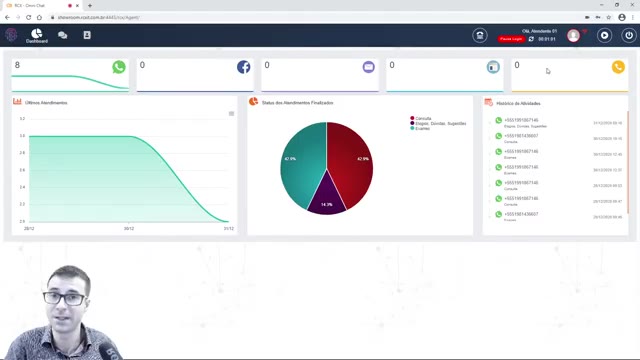
Task: Open the chat conversations icon
Action: pos(62,35)
